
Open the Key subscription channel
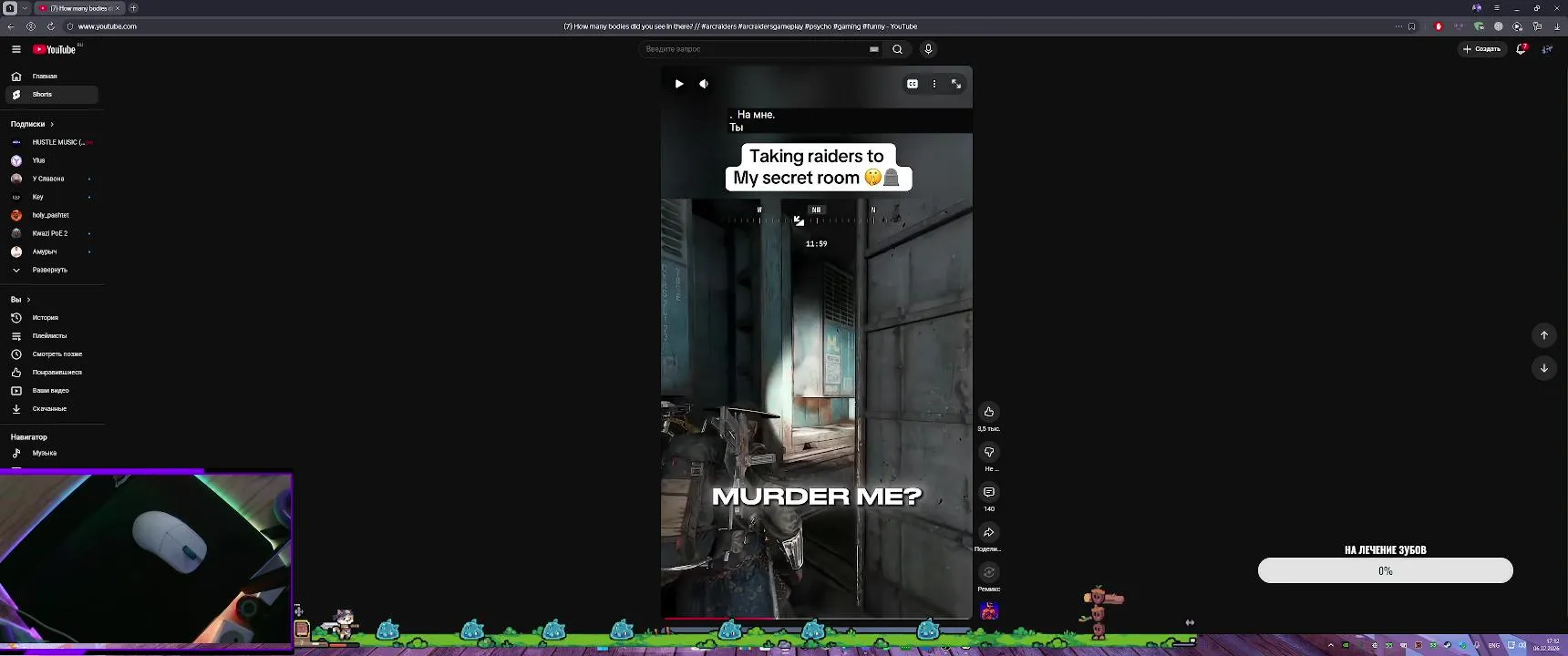click(x=52, y=197)
